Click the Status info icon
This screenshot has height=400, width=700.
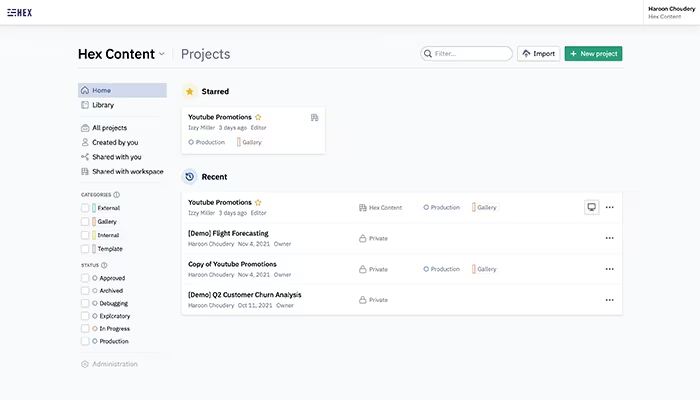pyautogui.click(x=104, y=265)
